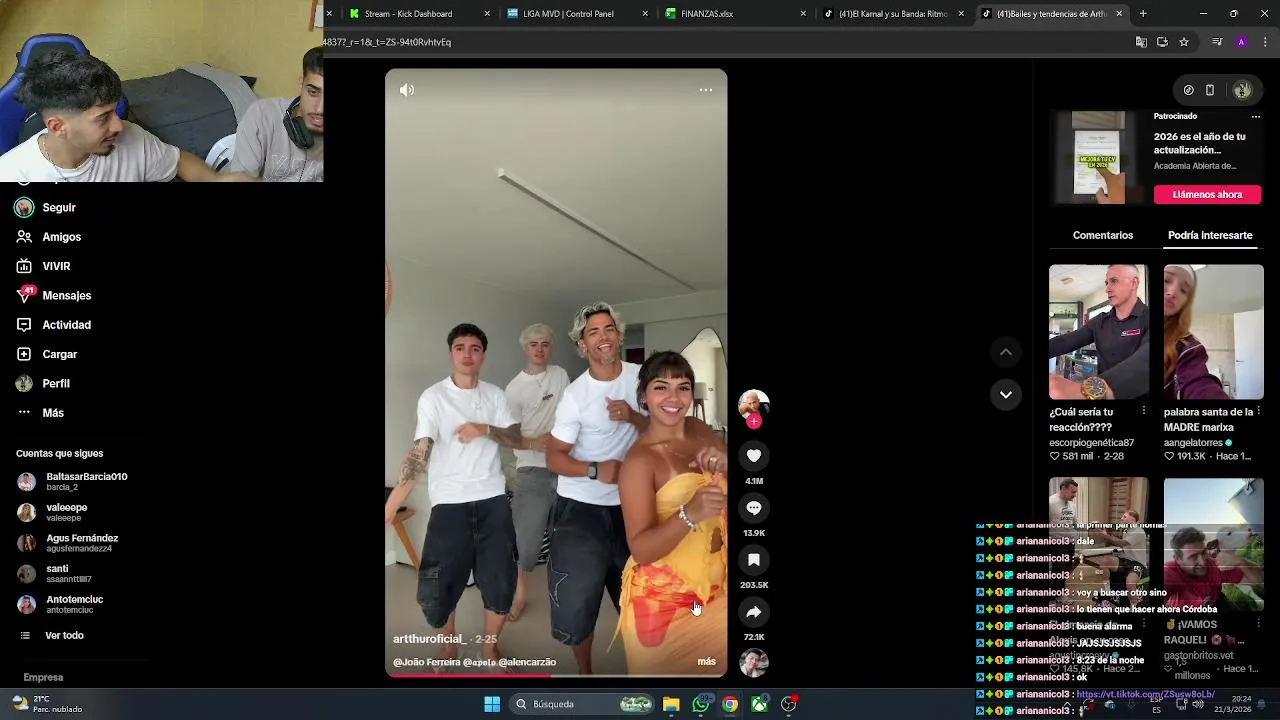Switch to the FINANZAS.xlsx tab
Screen dimensions: 1280x720
[736, 14]
